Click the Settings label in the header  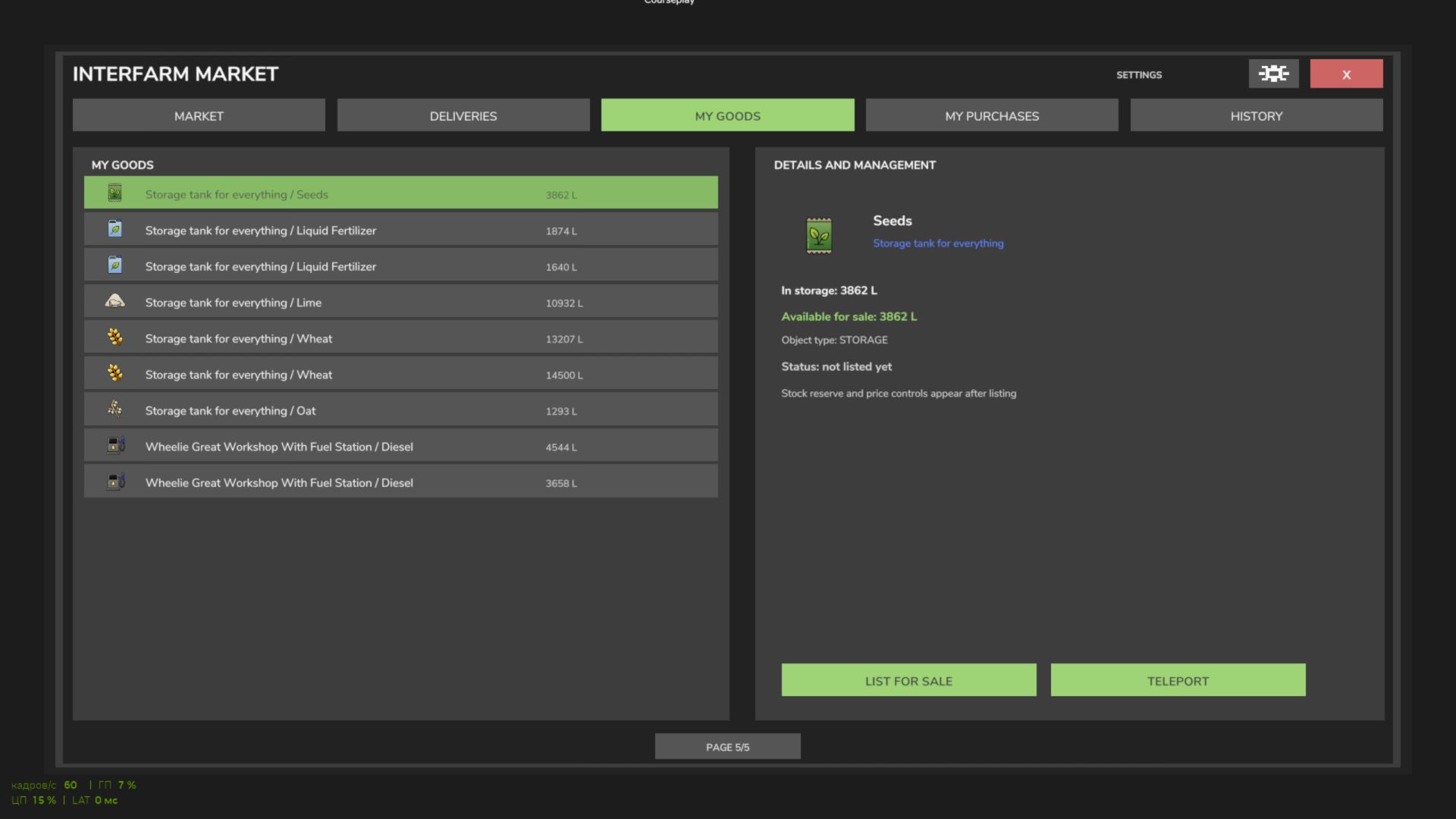point(1138,74)
